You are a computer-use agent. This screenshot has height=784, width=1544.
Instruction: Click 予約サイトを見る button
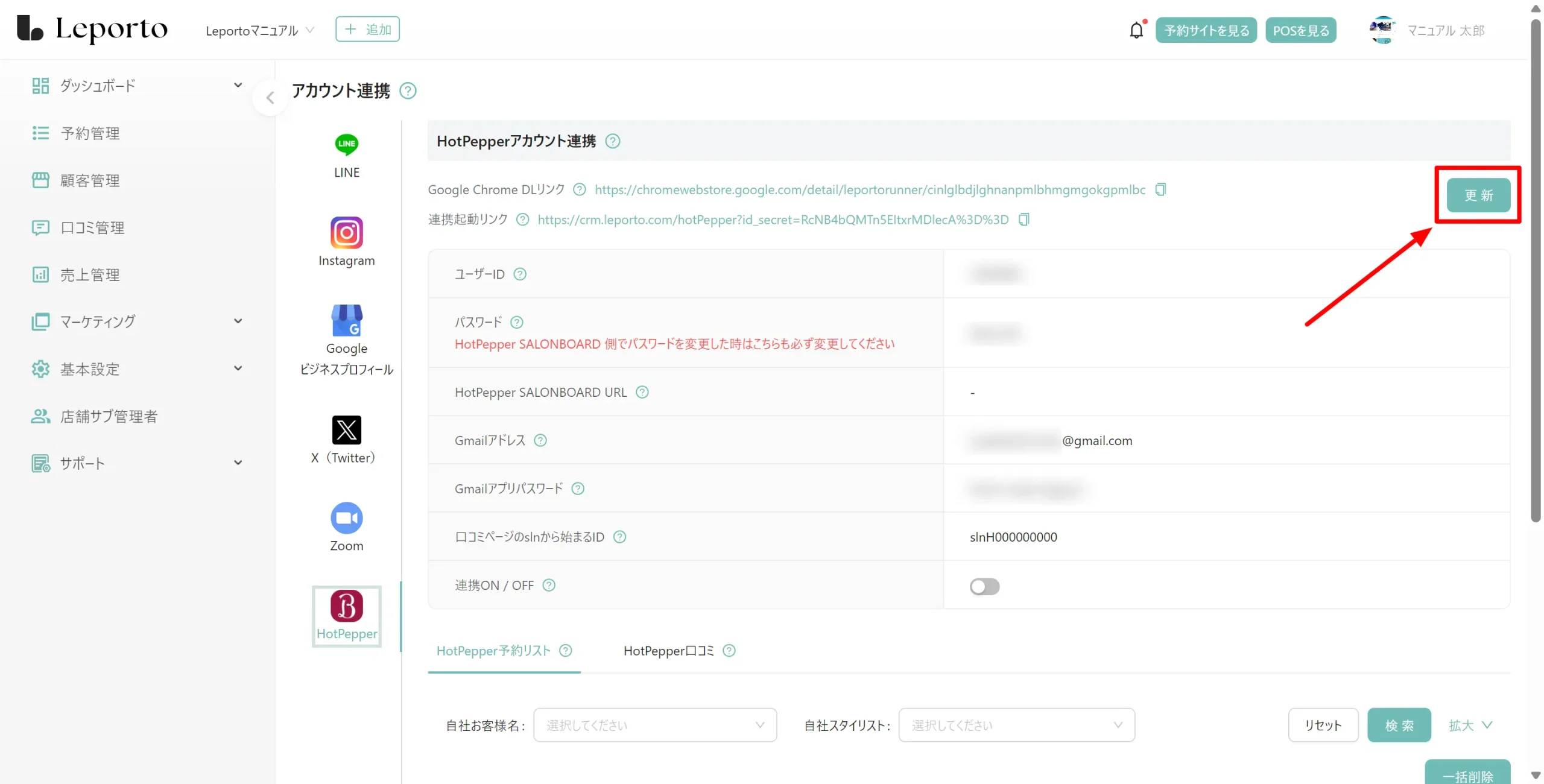click(1206, 30)
